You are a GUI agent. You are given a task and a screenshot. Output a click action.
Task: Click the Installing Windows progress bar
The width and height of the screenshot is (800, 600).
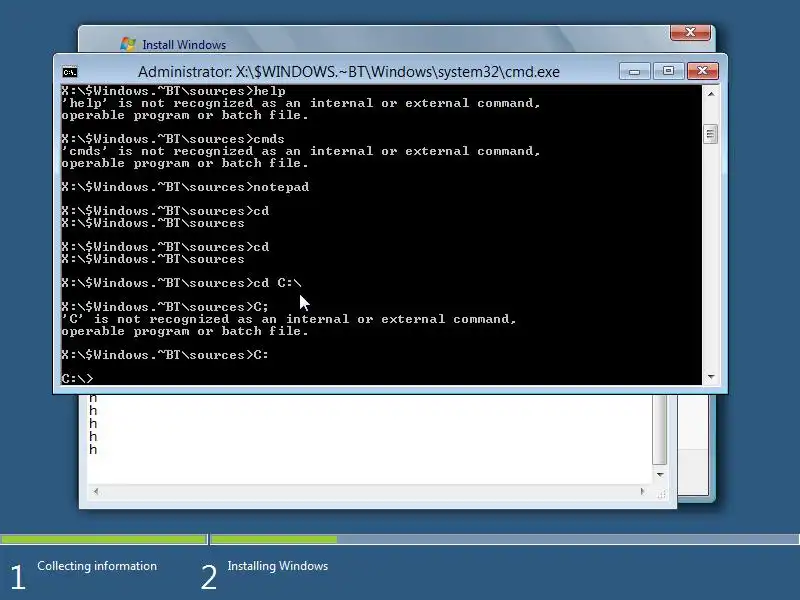pyautogui.click(x=505, y=539)
